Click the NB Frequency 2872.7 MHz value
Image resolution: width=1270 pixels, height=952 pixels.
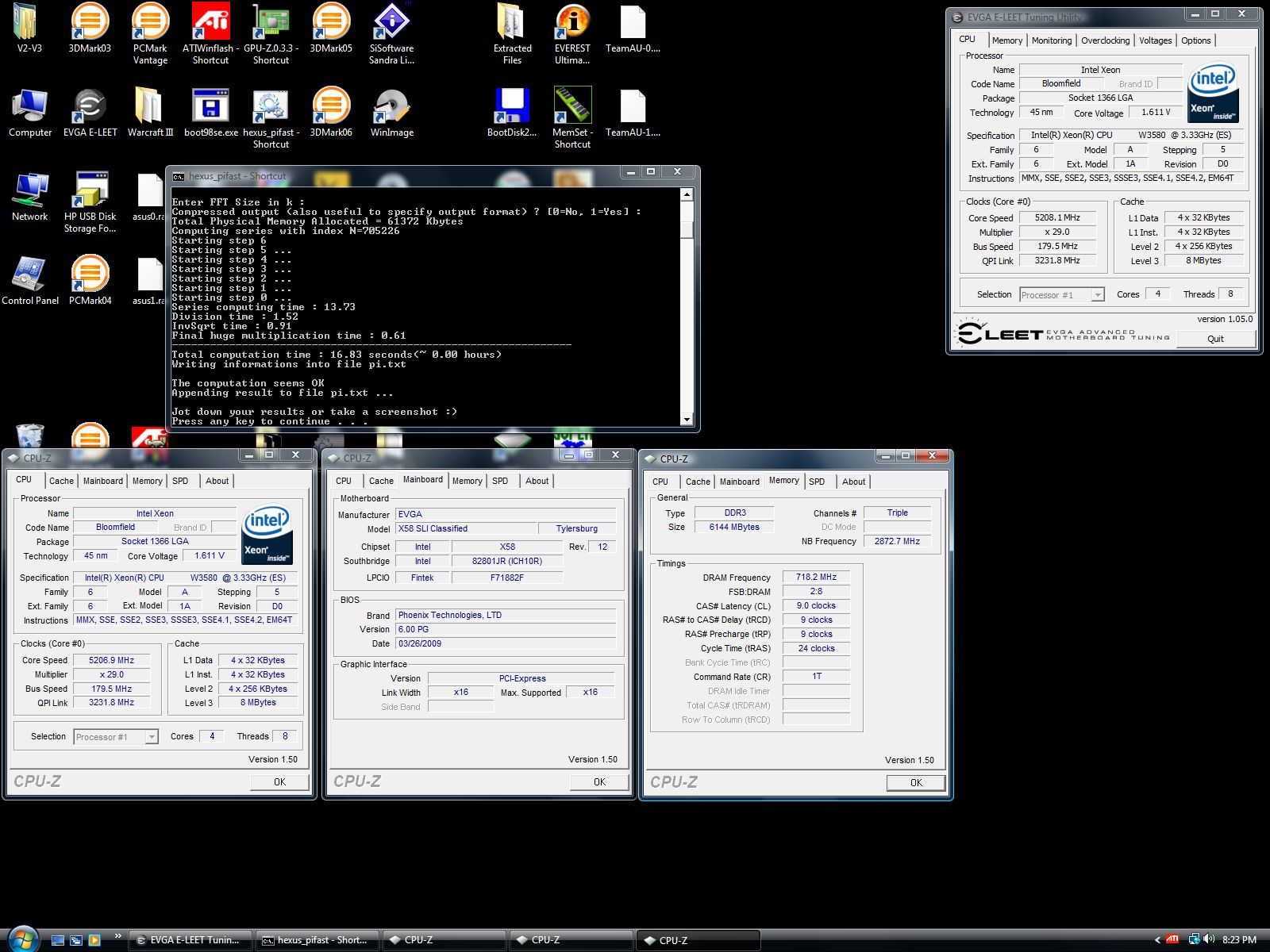[x=897, y=541]
